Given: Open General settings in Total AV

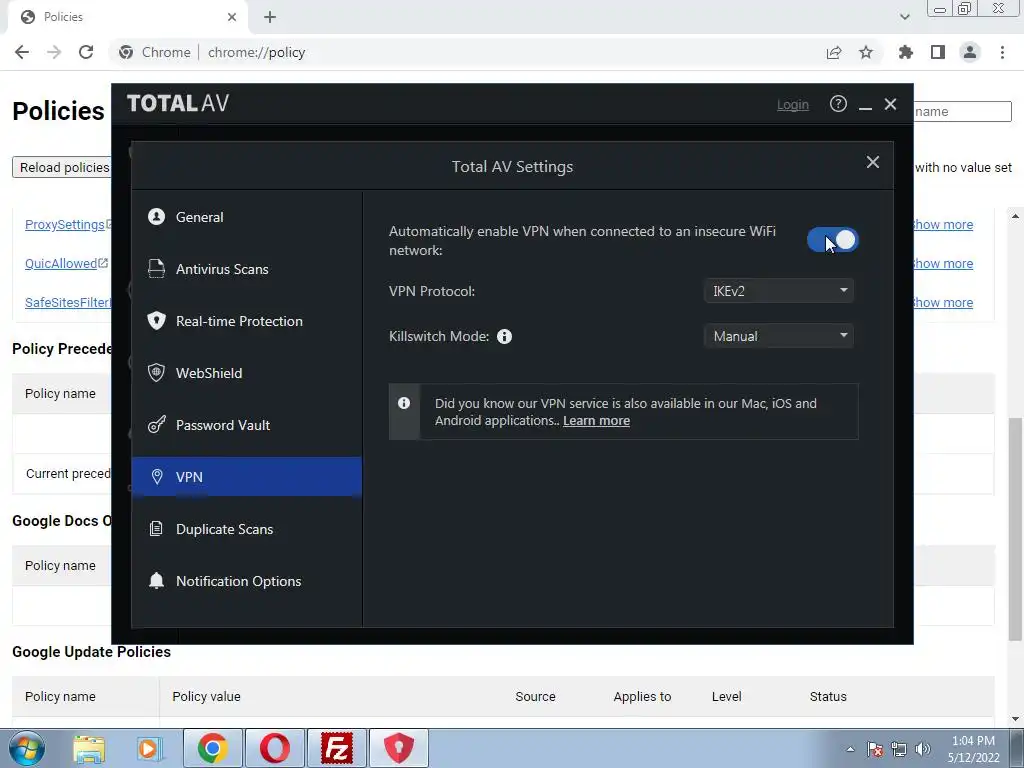Looking at the screenshot, I should click(x=246, y=217).
